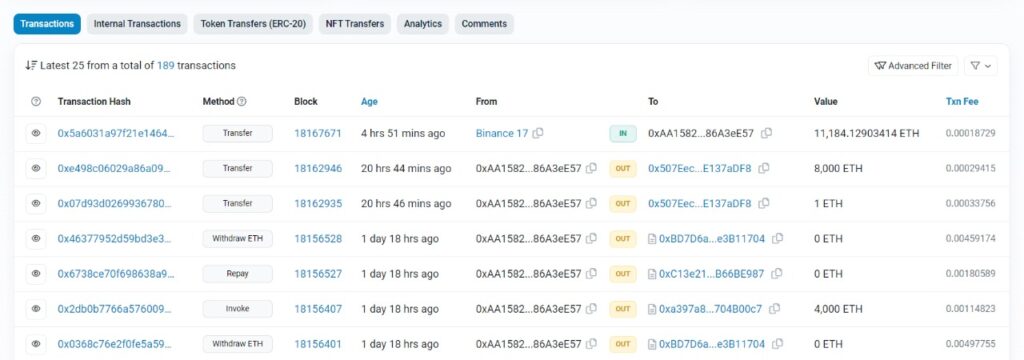The width and height of the screenshot is (1024, 360).
Task: Copy To address 0x507Eec in 8,000 ETH row
Action: [x=764, y=169]
